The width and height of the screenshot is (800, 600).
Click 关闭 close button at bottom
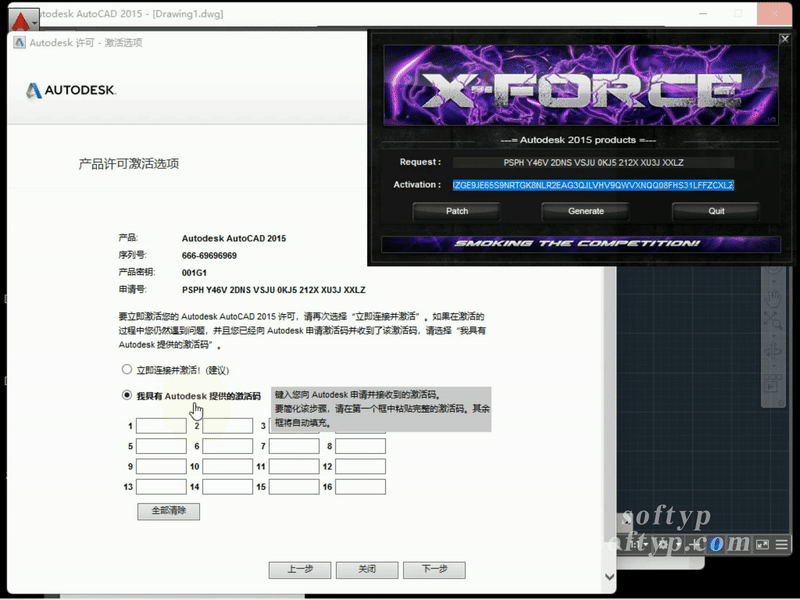pos(367,569)
